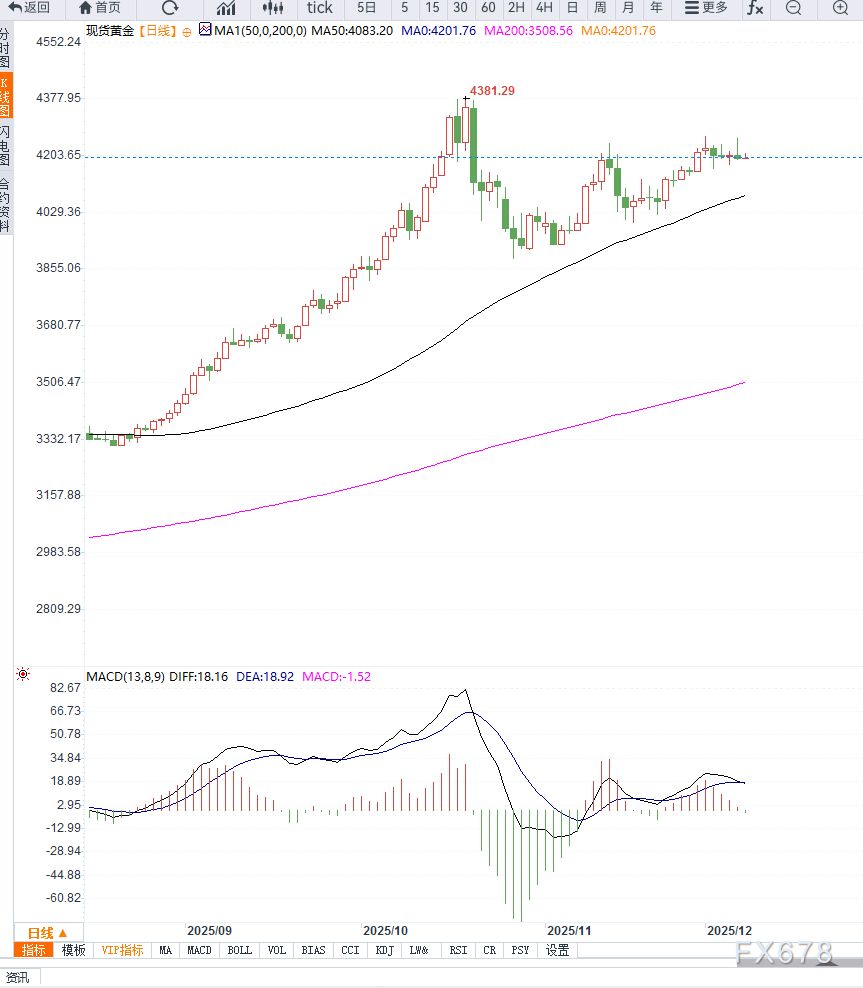Switch to the tick timeframe
Image resolution: width=863 pixels, height=988 pixels.
(320, 8)
